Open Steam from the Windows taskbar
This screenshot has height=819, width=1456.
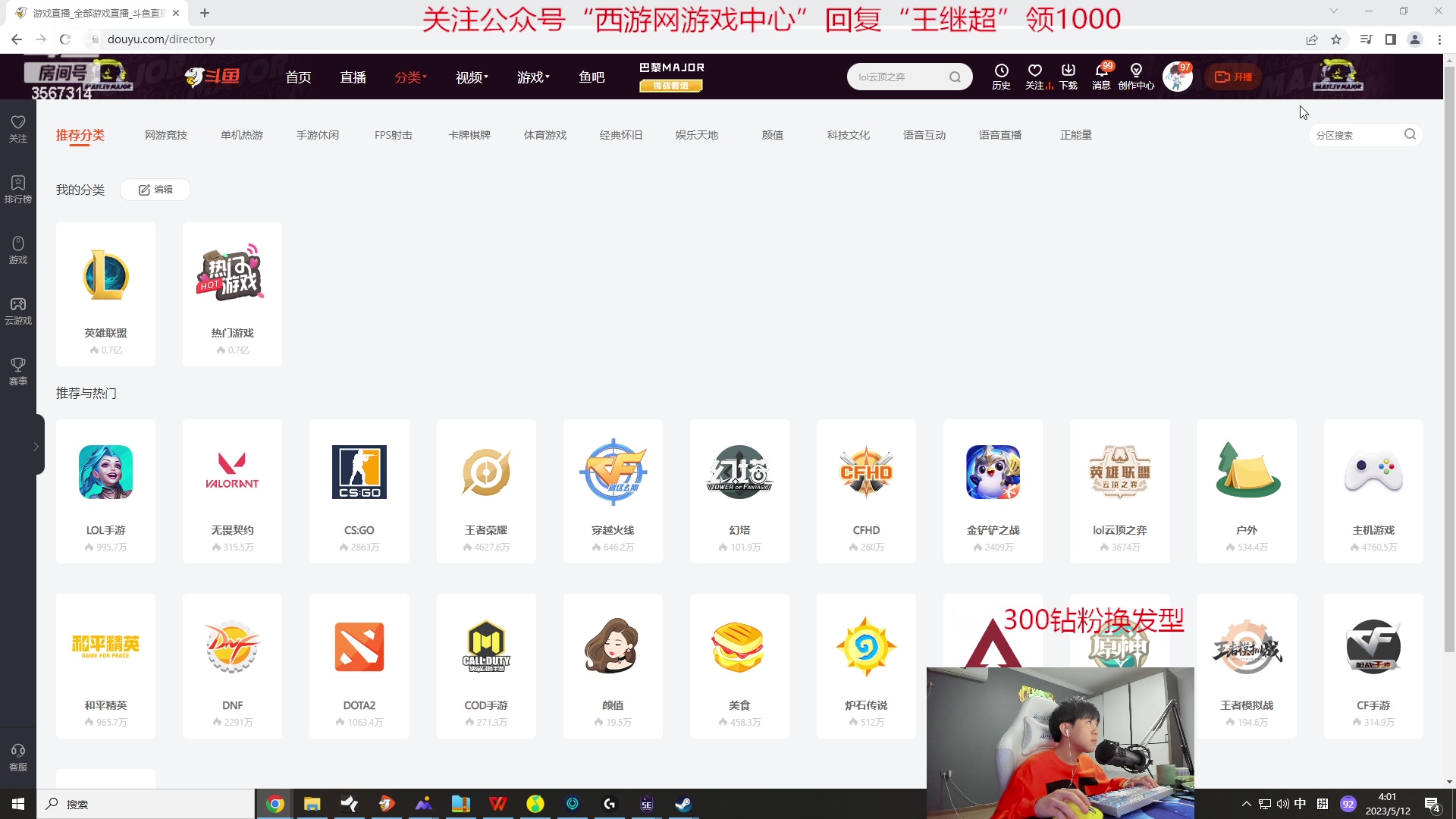coord(683,804)
